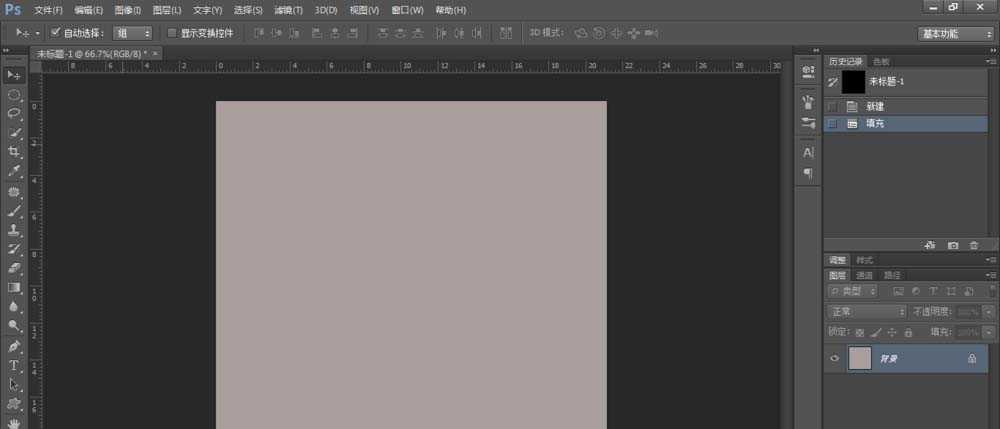The width and height of the screenshot is (1000, 429).
Task: Hide the 背景 layer using the eye icon
Action: [x=835, y=359]
